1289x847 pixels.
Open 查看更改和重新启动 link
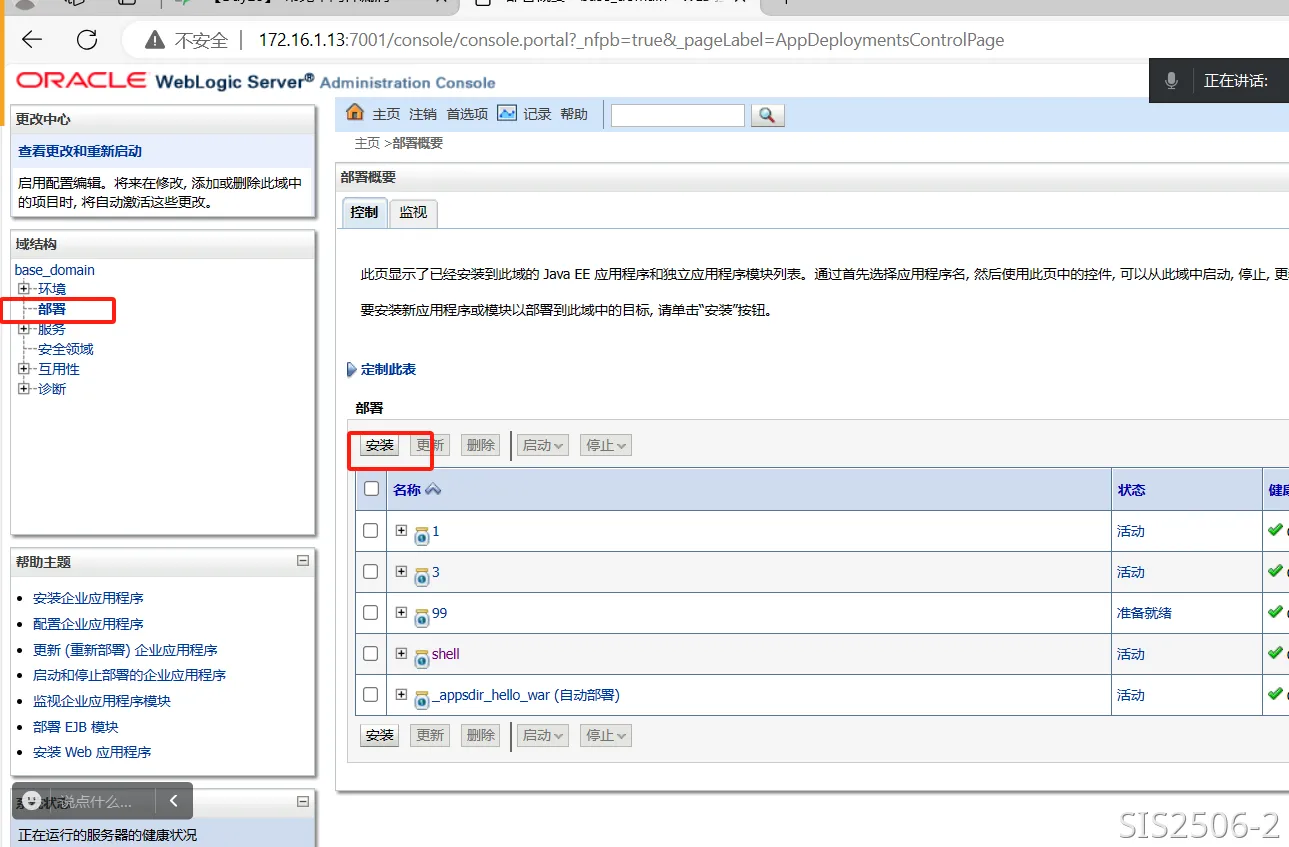tap(80, 151)
